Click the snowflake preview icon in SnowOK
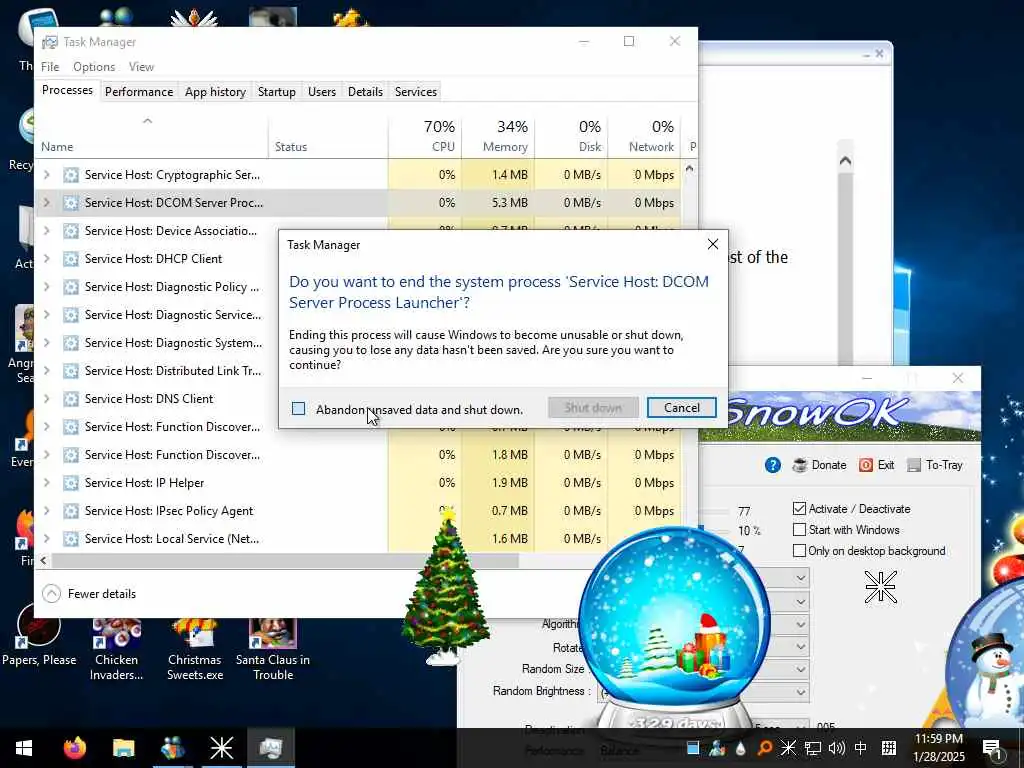 880,586
